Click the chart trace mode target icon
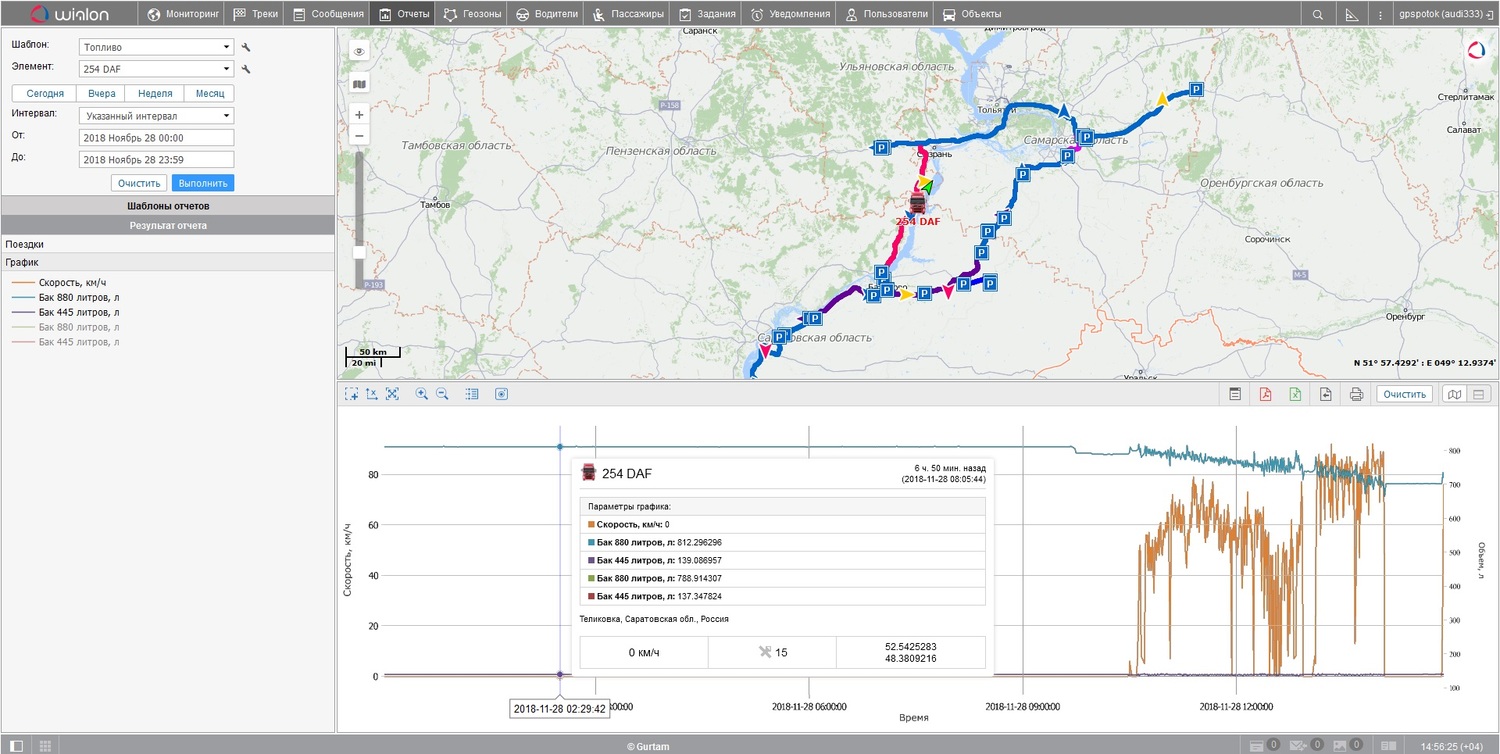This screenshot has height=754, width=1500. click(502, 394)
